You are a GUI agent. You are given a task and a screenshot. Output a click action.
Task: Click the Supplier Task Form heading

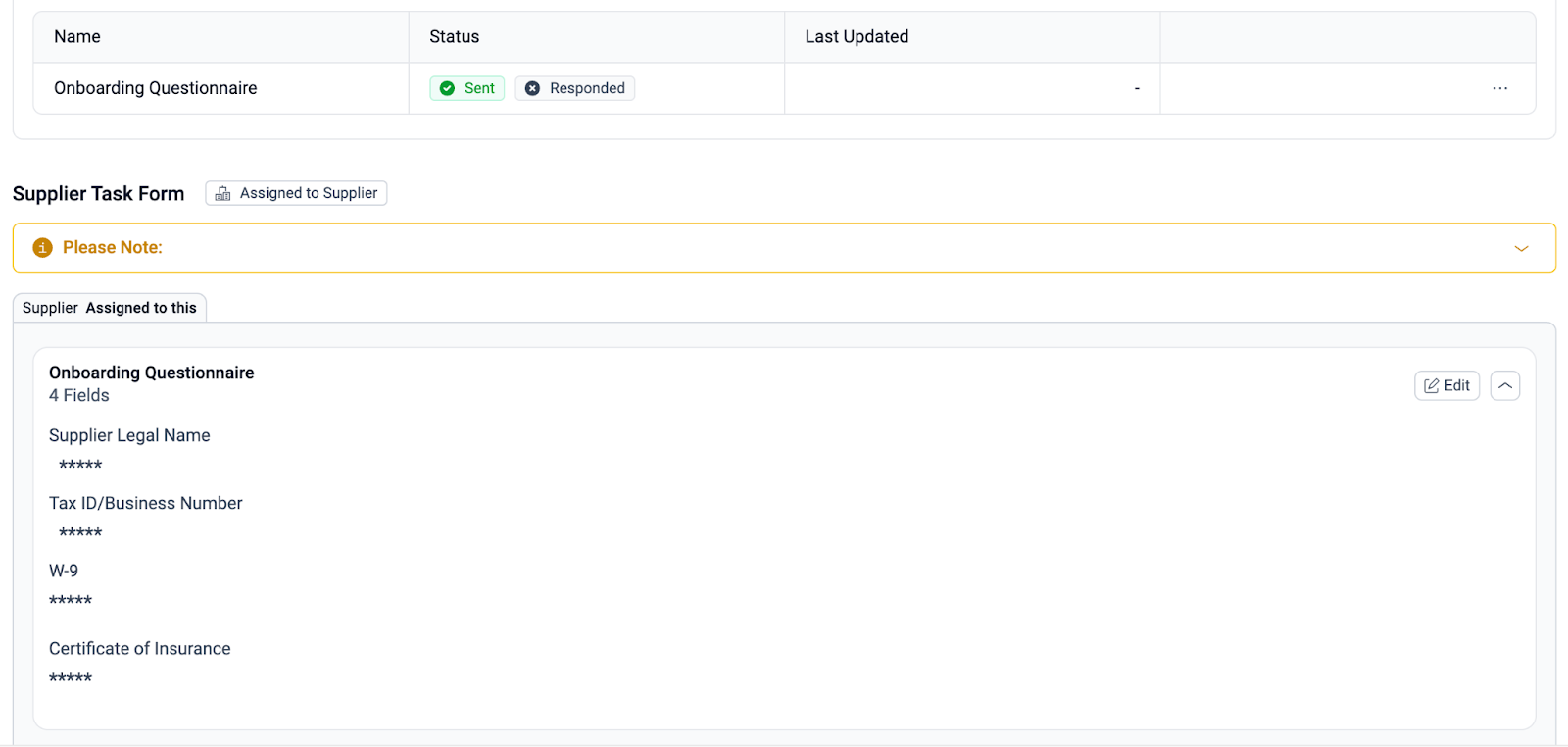click(98, 194)
